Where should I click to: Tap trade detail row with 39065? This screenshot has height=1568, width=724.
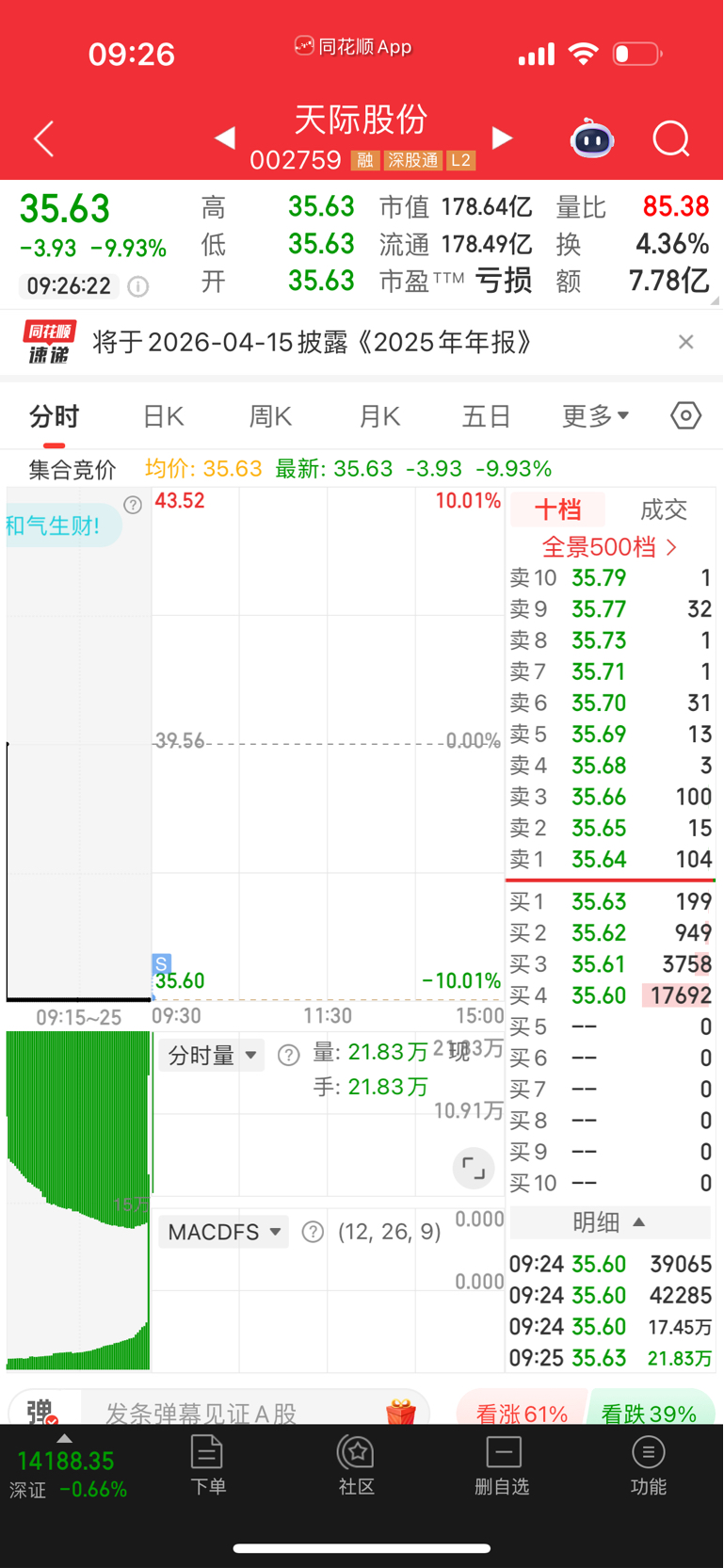tap(610, 1264)
